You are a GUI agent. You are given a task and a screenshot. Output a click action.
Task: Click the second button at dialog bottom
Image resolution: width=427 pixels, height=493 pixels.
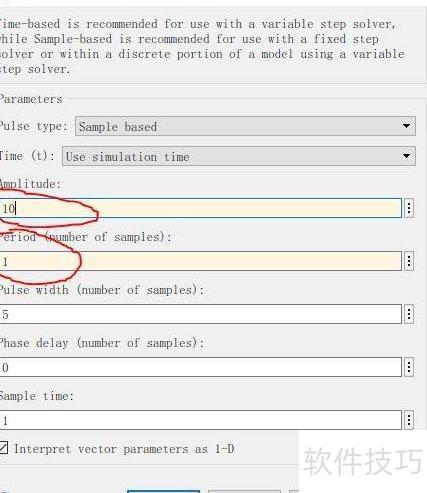click(244, 491)
